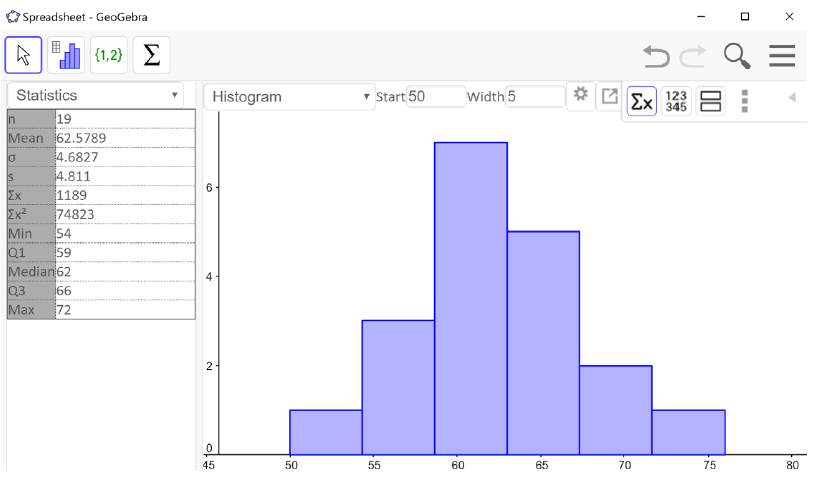Select the Mean value 62.5789
The width and height of the screenshot is (823, 479).
click(81, 138)
